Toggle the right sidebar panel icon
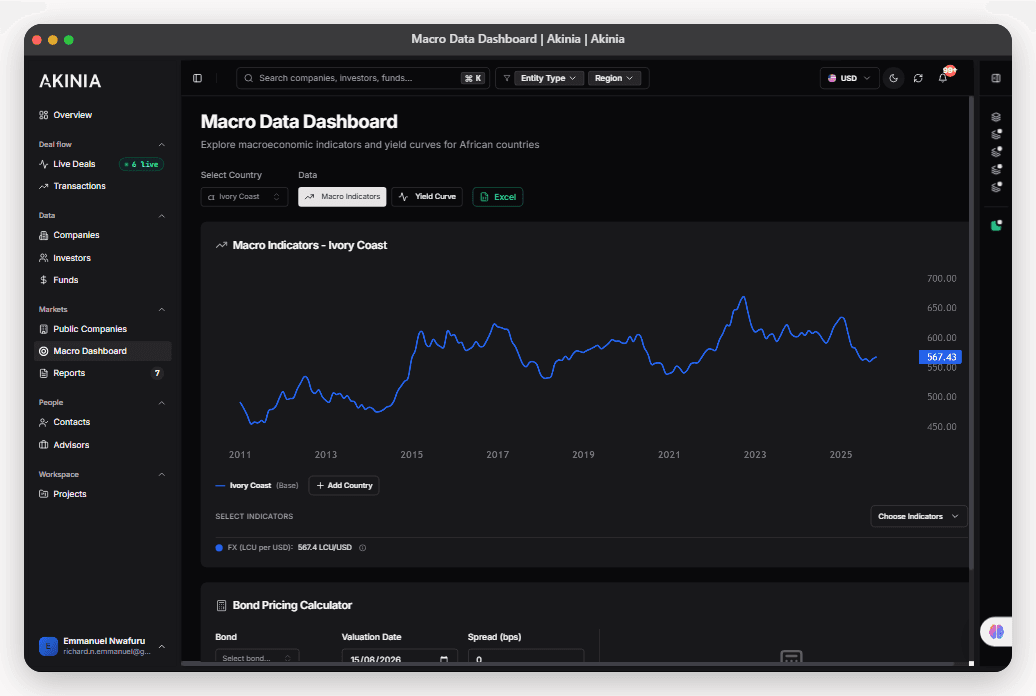This screenshot has width=1036, height=696. click(996, 78)
